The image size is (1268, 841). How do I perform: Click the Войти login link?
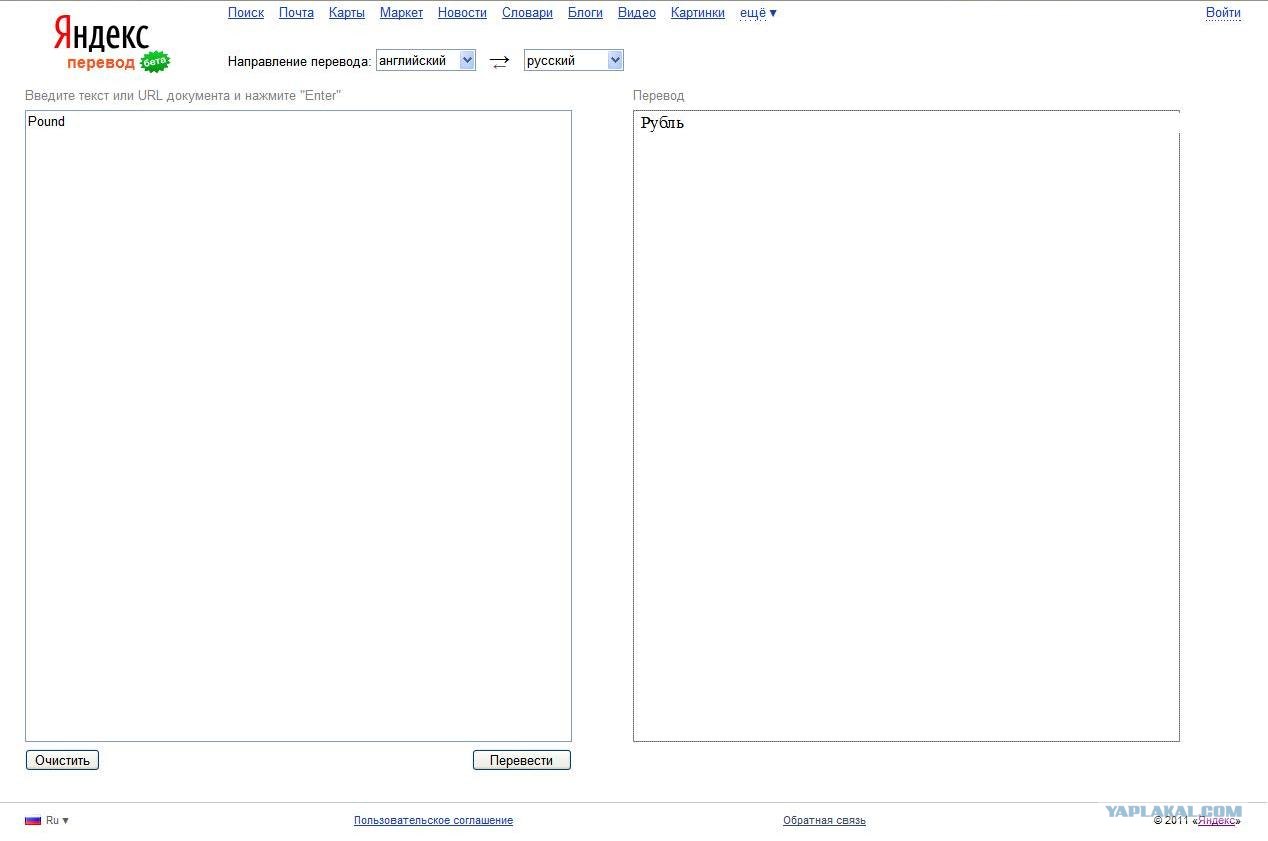(1223, 13)
